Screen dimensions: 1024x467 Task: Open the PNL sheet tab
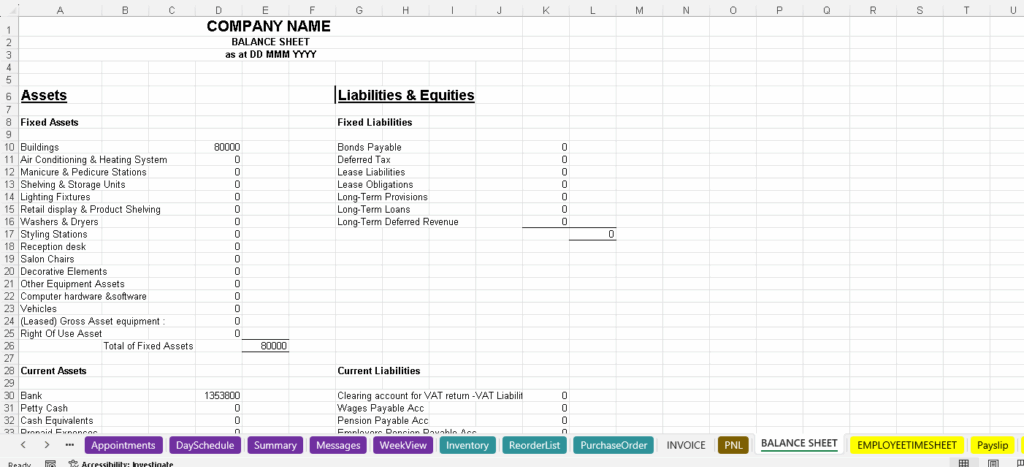click(733, 445)
